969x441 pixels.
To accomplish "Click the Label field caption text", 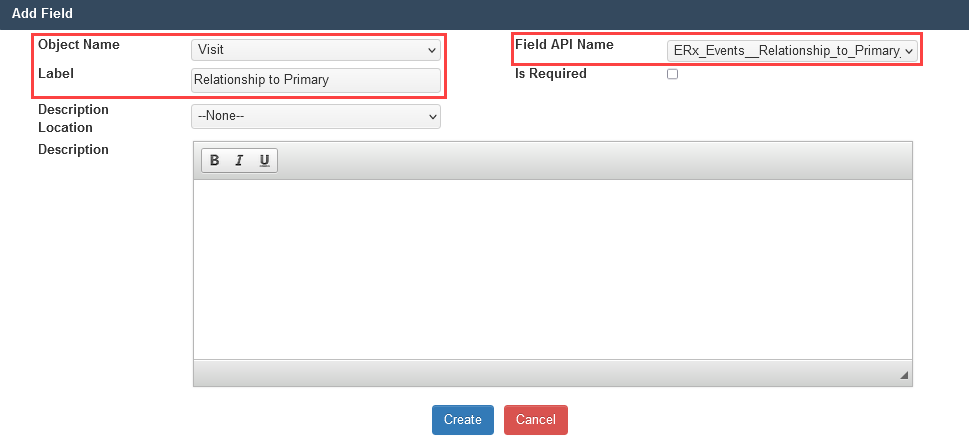I will point(56,73).
